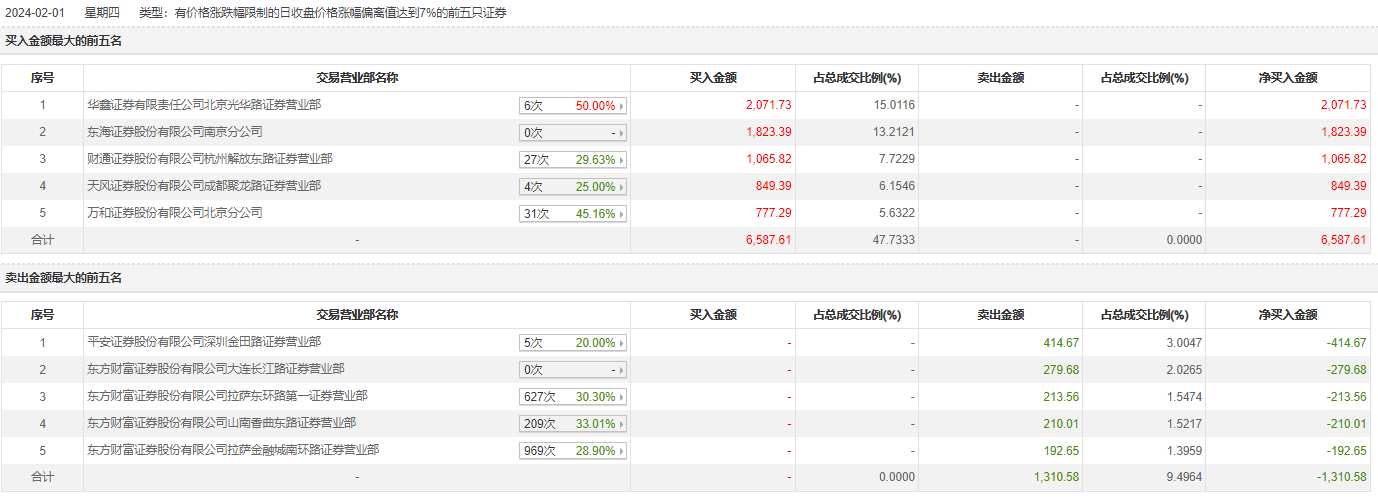Open 东方财富证券拉萨东环路第一证券营业部 link

227,396
